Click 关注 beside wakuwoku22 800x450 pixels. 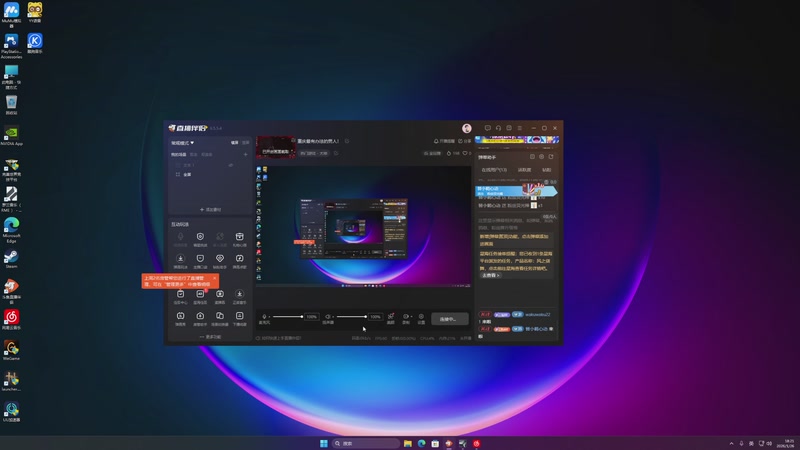click(485, 314)
